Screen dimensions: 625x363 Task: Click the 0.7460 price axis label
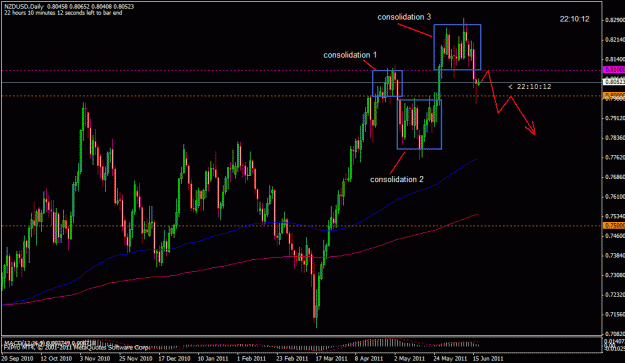point(615,236)
